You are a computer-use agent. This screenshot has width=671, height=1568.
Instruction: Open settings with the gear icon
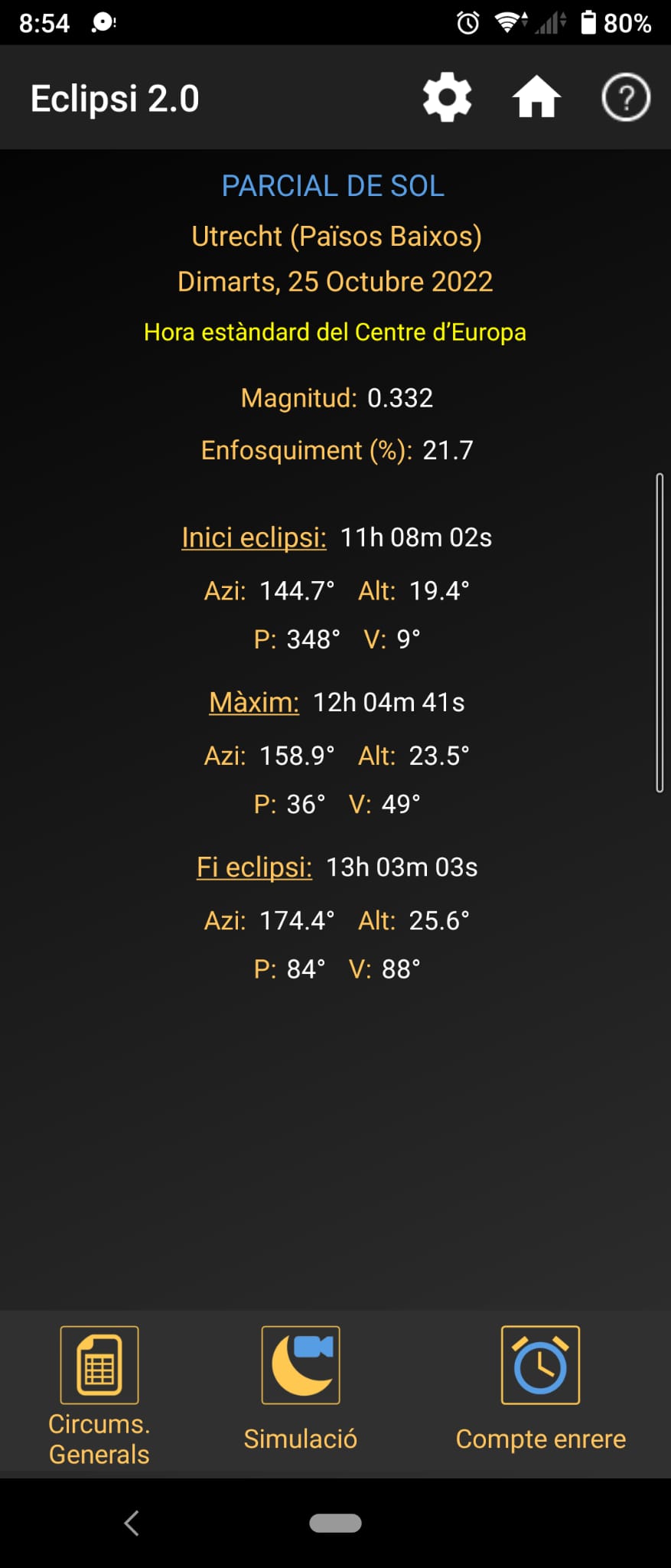pyautogui.click(x=447, y=97)
